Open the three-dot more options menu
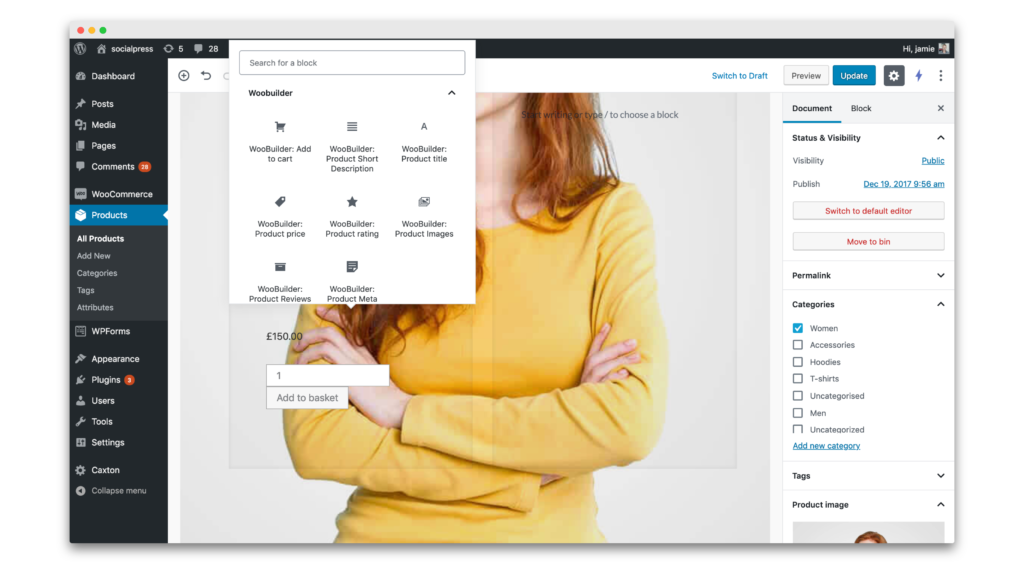Screen dimensions: 1024x564 940,76
